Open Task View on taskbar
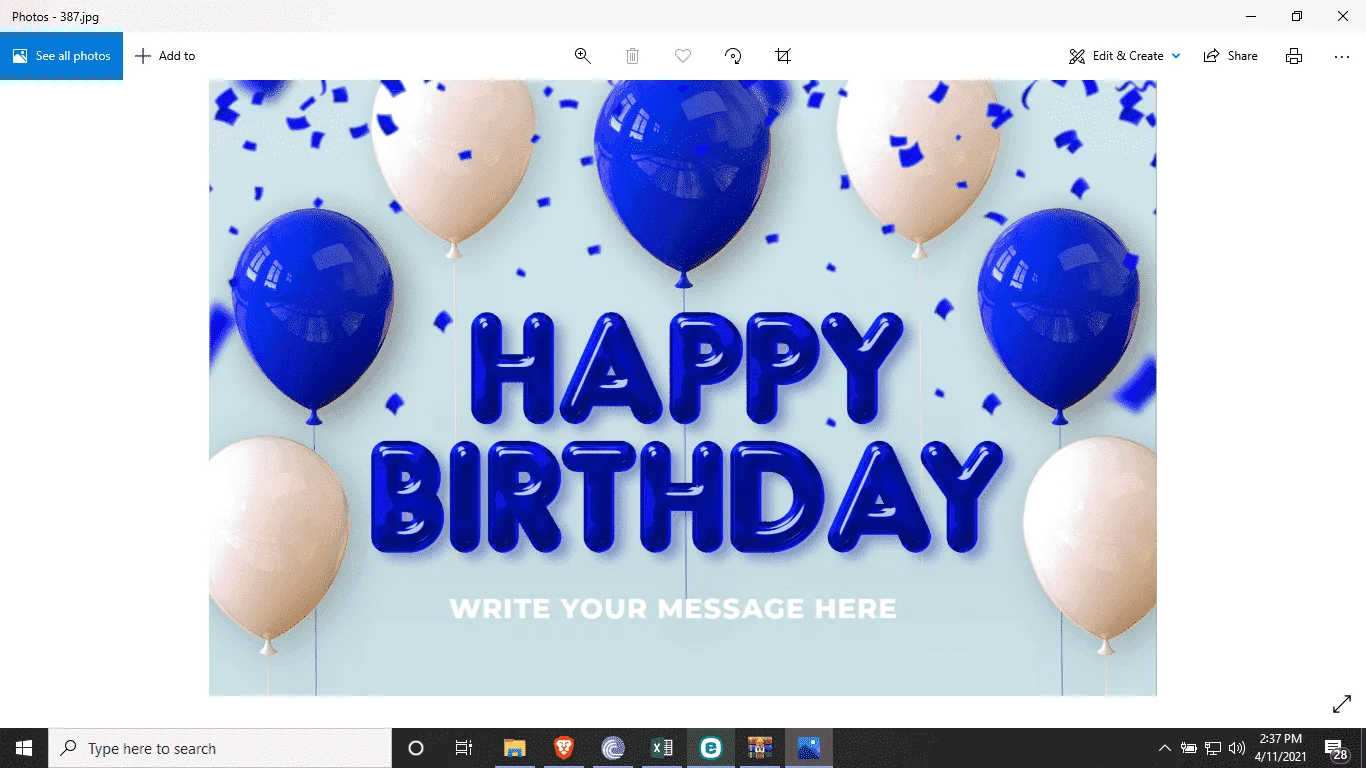The width and height of the screenshot is (1366, 768). click(x=464, y=748)
